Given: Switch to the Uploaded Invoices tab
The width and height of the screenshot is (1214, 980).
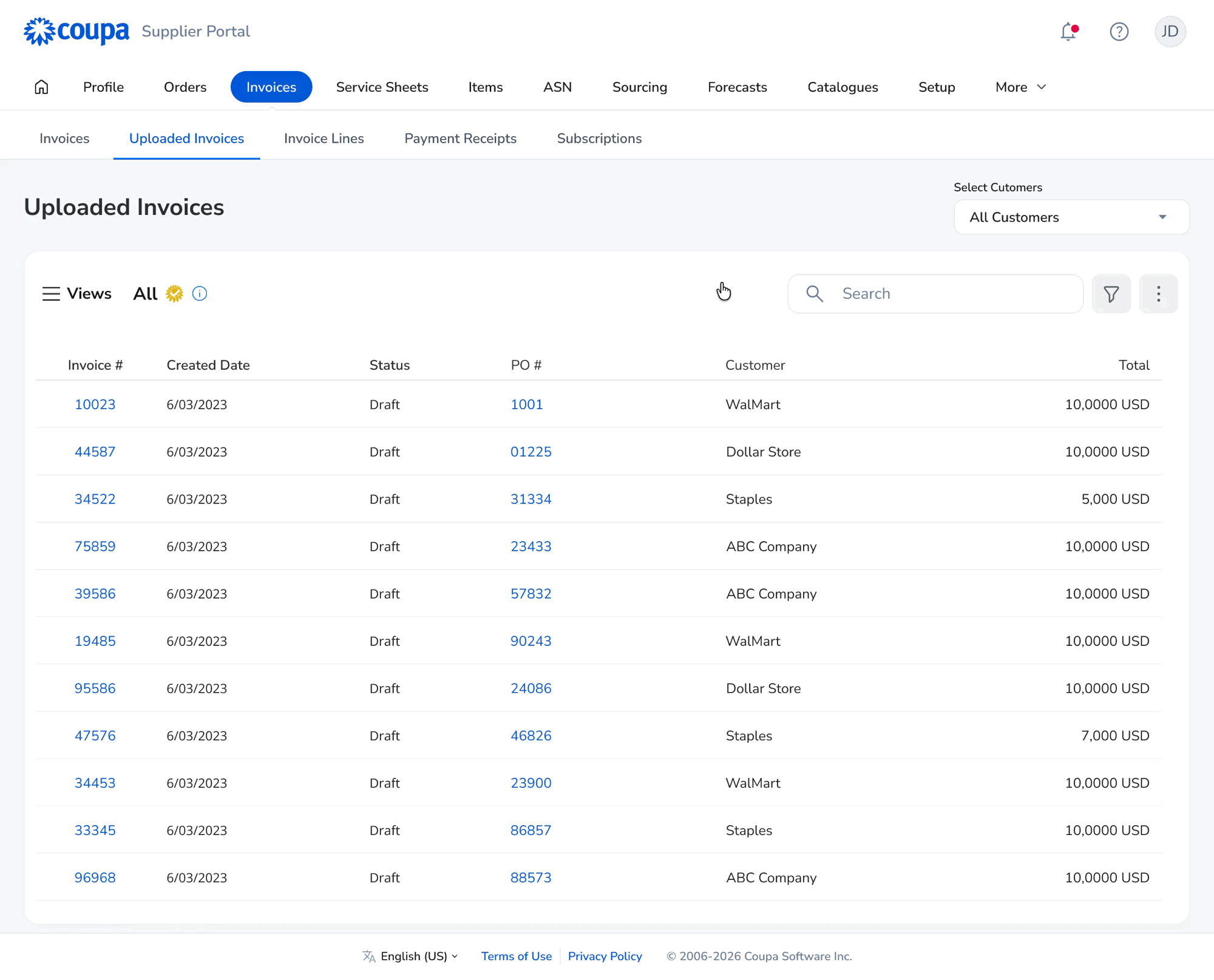Looking at the screenshot, I should tap(186, 138).
